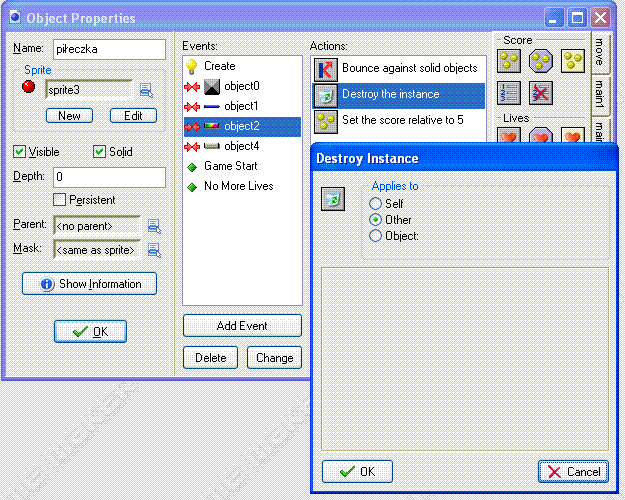The image size is (625, 500).
Task: Click the Draw Score action icon
Action: pyautogui.click(x=572, y=62)
